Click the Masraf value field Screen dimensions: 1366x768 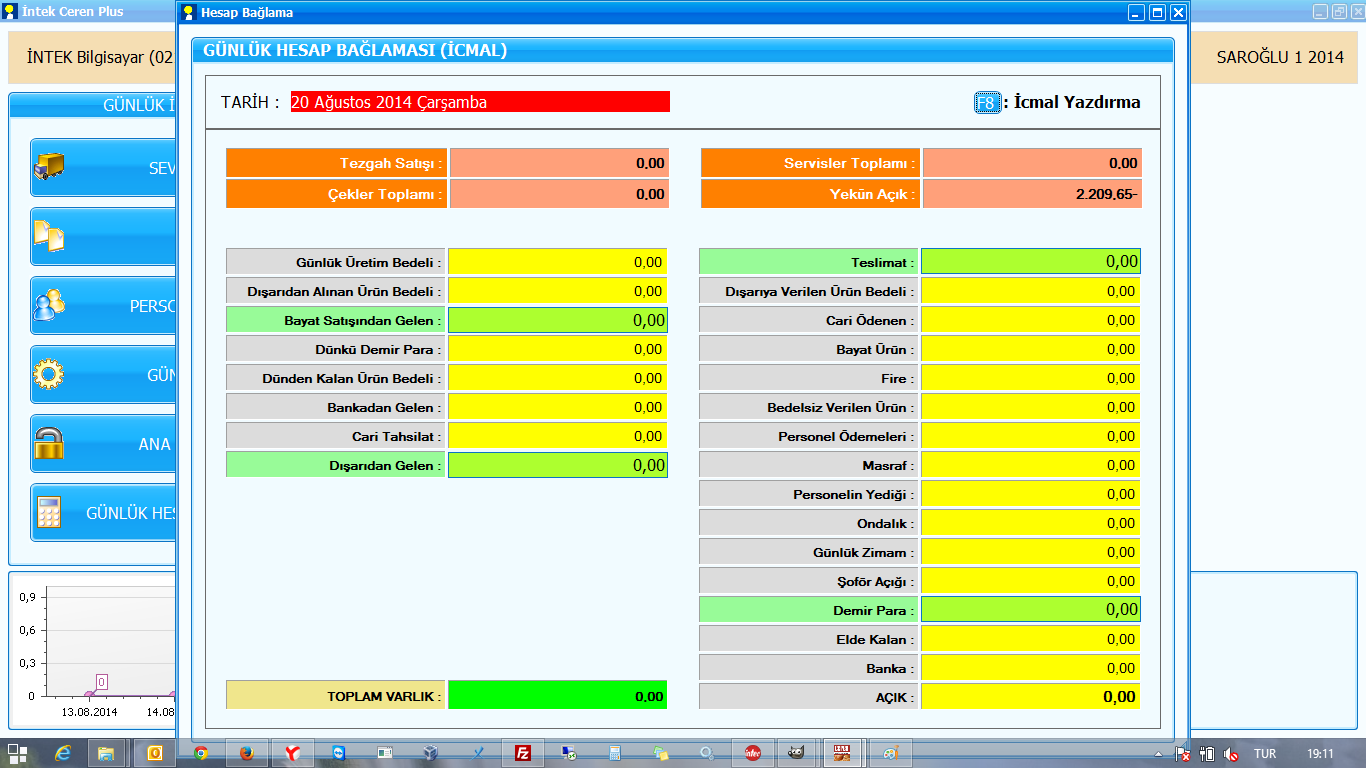[1030, 465]
